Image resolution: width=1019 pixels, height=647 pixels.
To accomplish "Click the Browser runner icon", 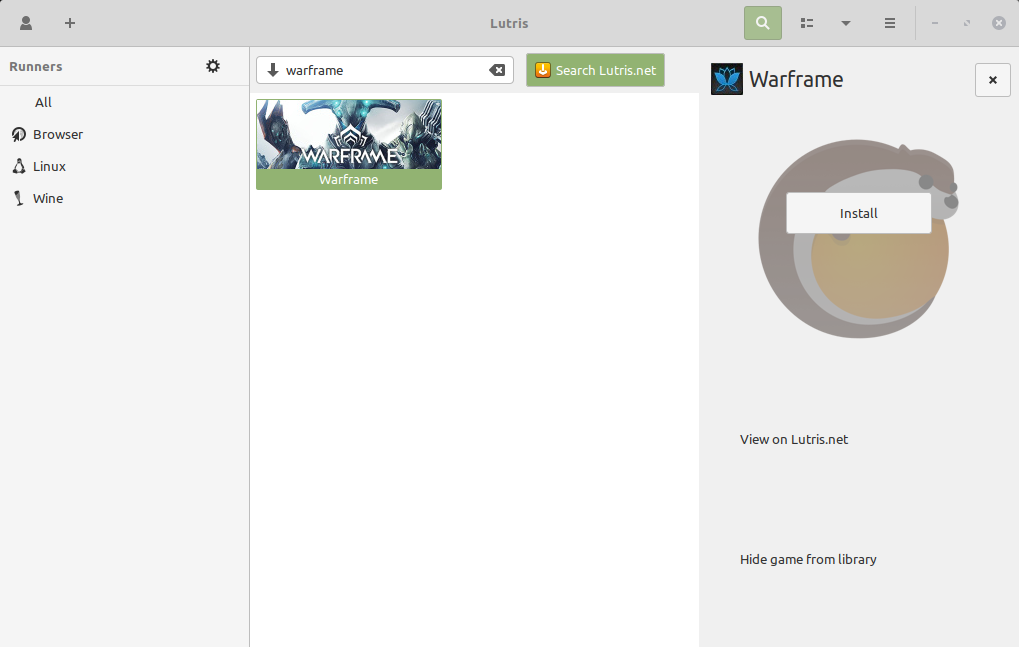I will 19,134.
